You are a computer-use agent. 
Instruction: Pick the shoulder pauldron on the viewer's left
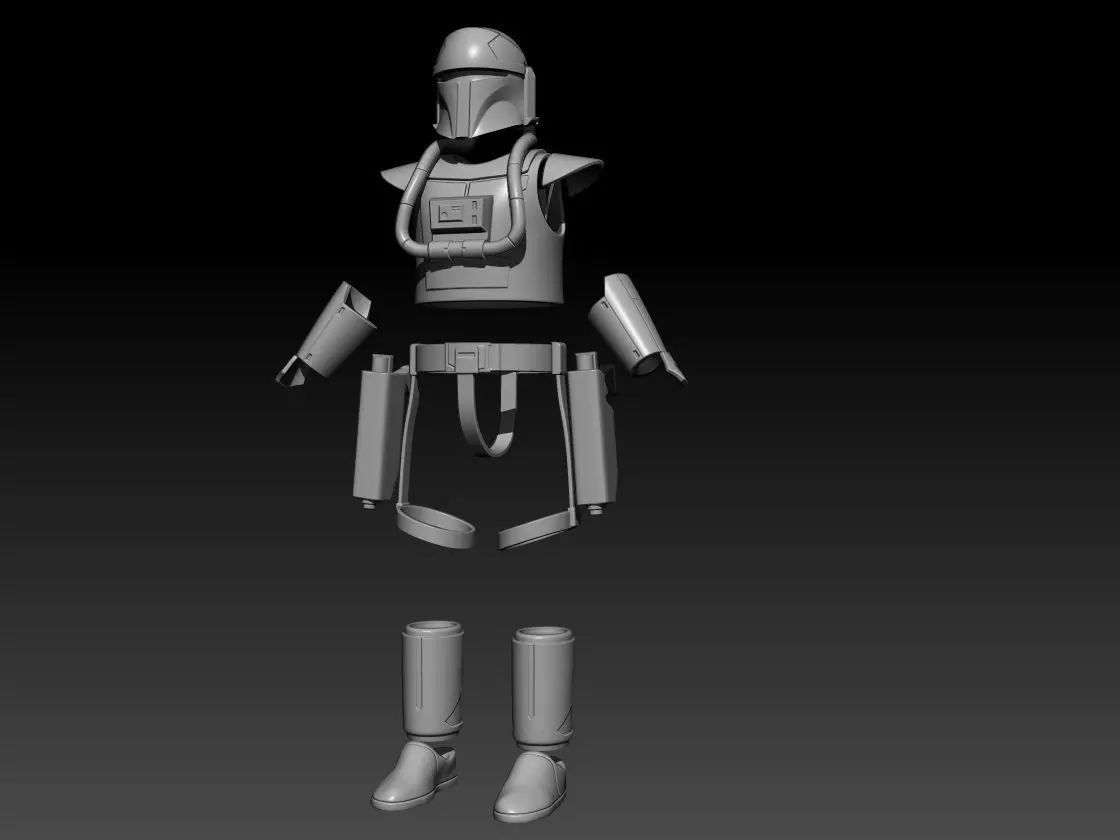tap(398, 175)
